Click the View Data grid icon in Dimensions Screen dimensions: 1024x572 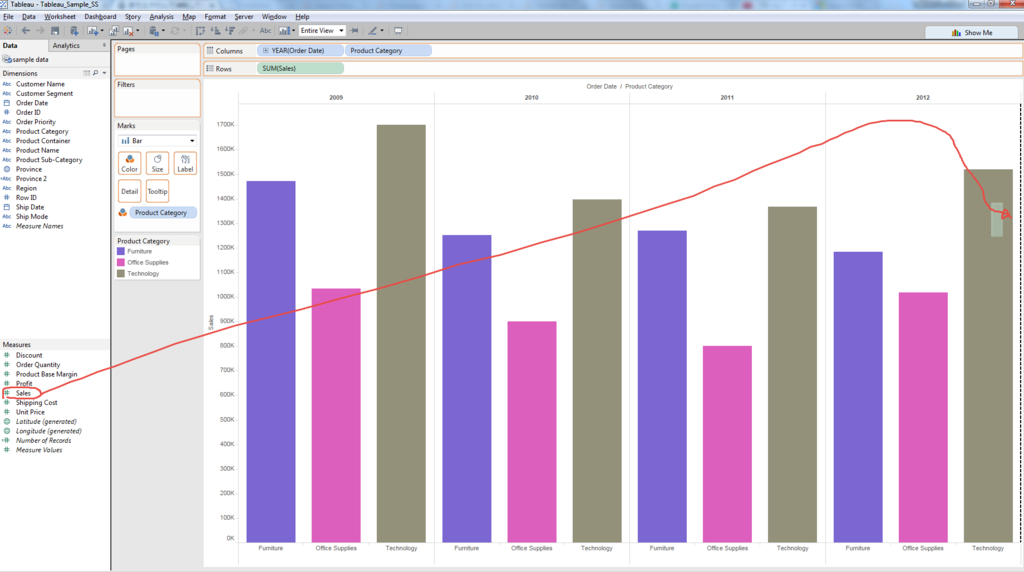tap(87, 73)
